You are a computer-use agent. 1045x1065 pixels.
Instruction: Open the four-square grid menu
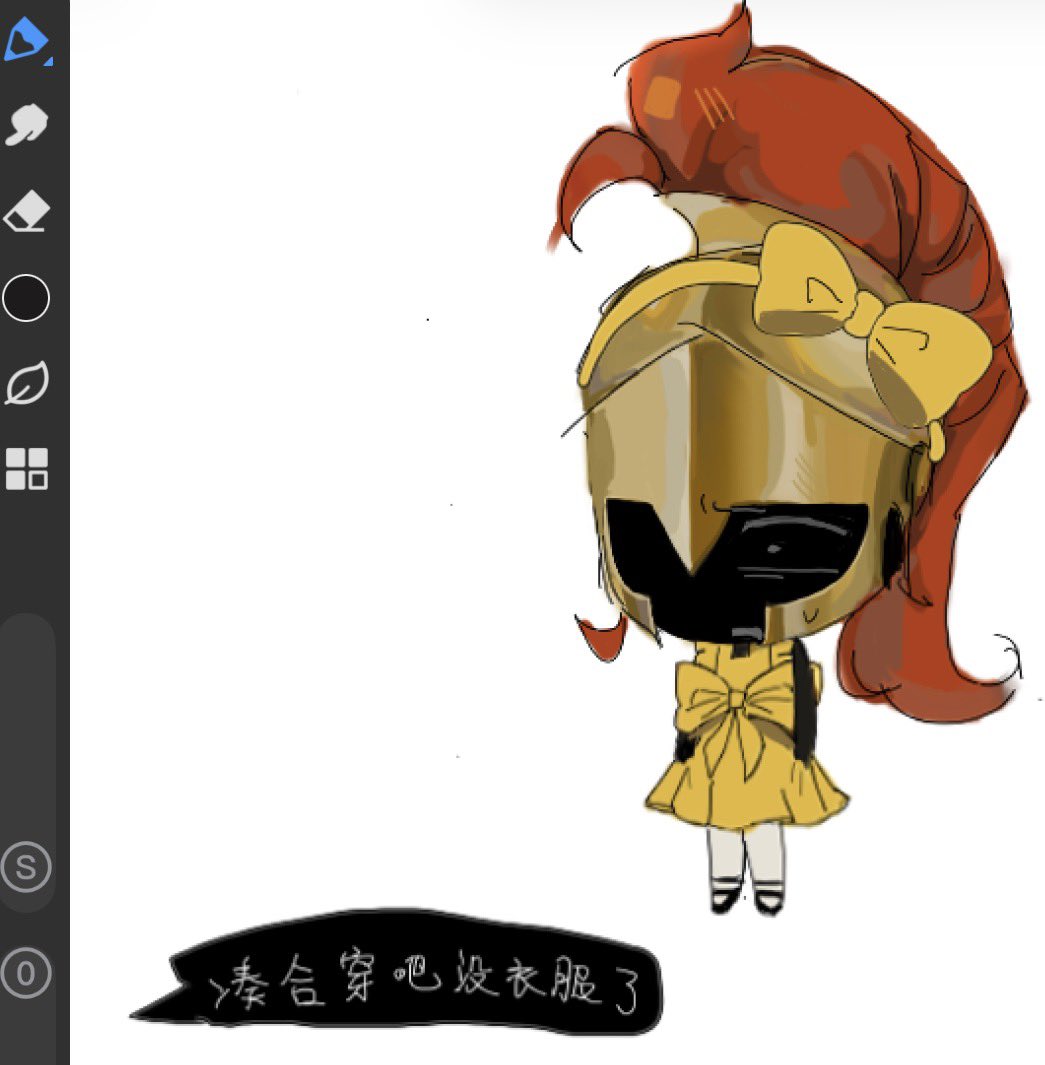click(26, 469)
